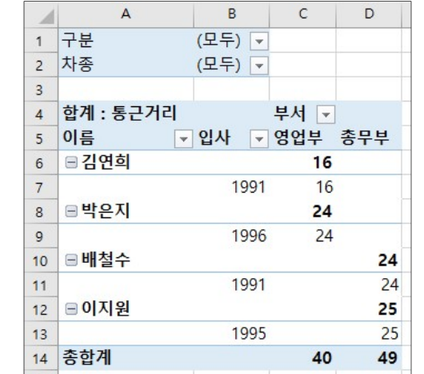
Task: Click the (모두) value in row 1
Action: pos(218,41)
